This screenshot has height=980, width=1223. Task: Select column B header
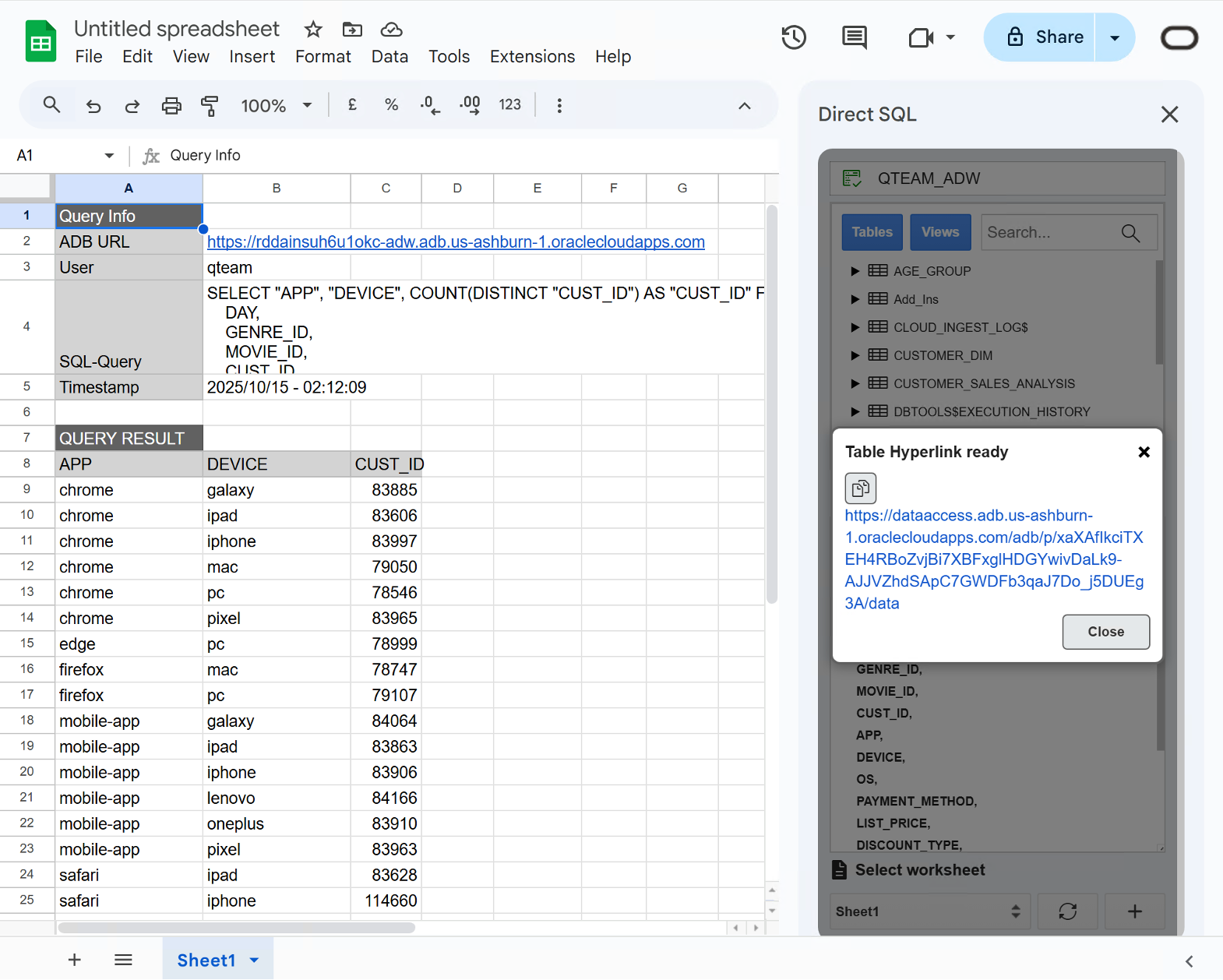(277, 188)
